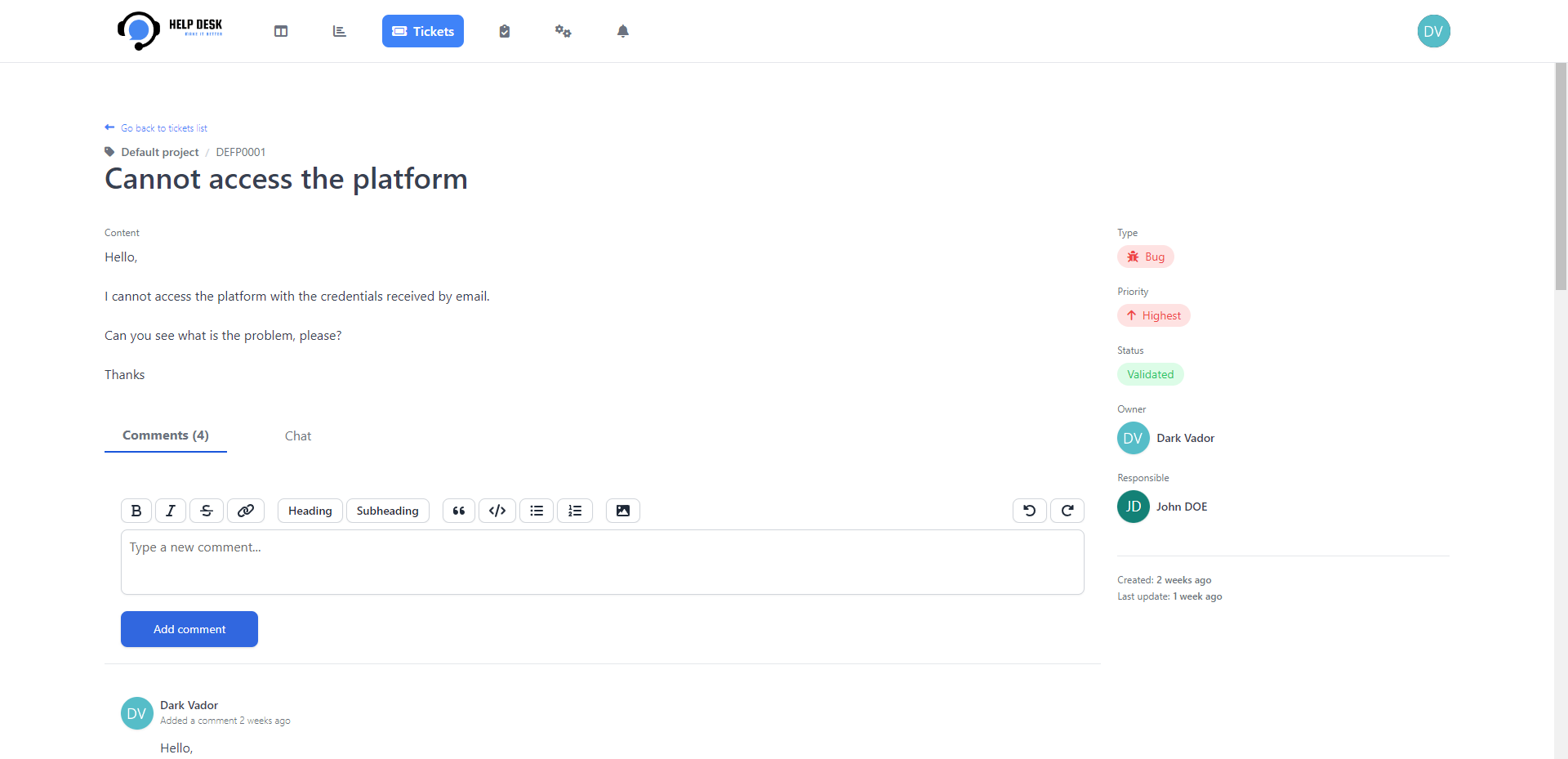
Task: Select the ticket code DEFP0001
Action: click(x=241, y=152)
